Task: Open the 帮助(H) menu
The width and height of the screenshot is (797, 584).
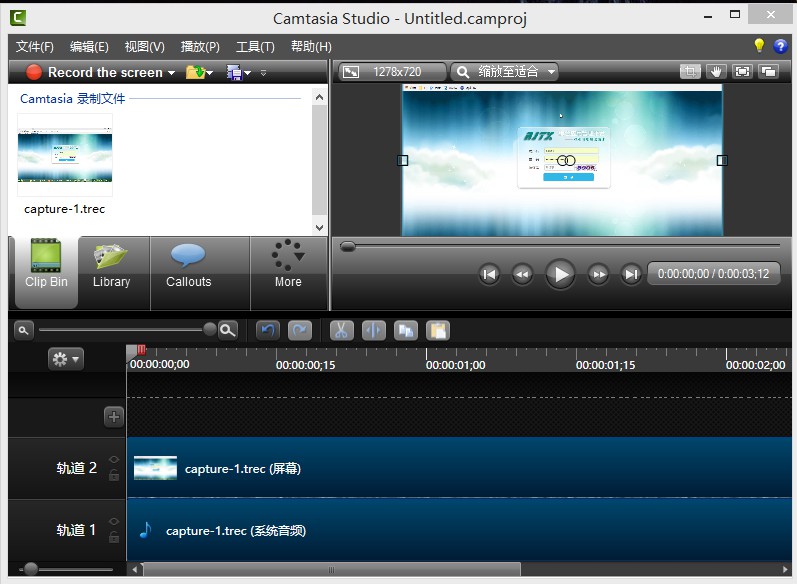Action: click(311, 47)
